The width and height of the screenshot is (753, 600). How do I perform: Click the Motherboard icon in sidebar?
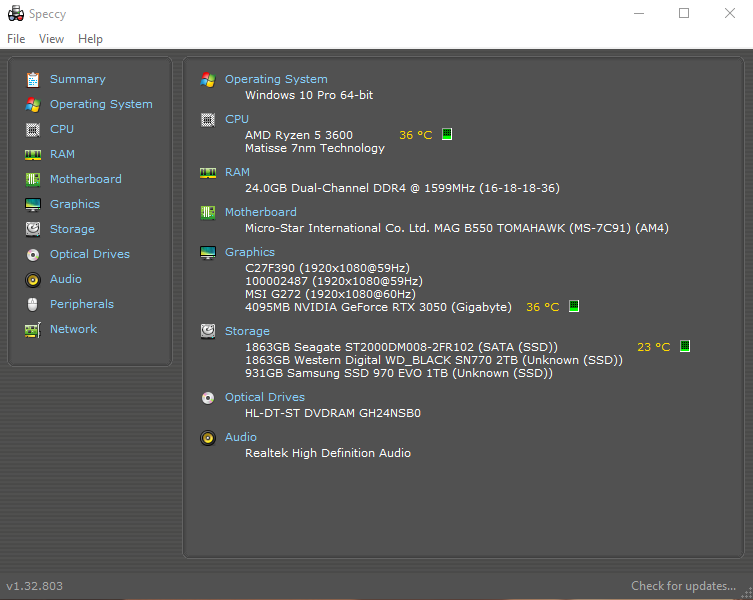tap(33, 179)
